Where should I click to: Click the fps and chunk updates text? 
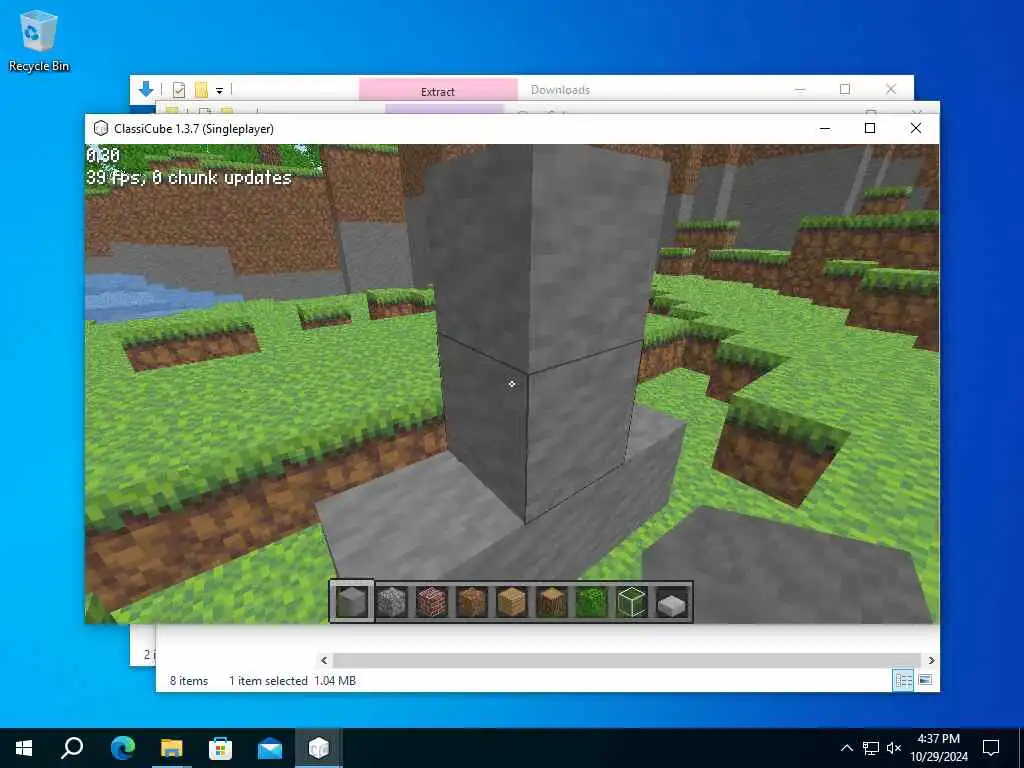point(189,178)
